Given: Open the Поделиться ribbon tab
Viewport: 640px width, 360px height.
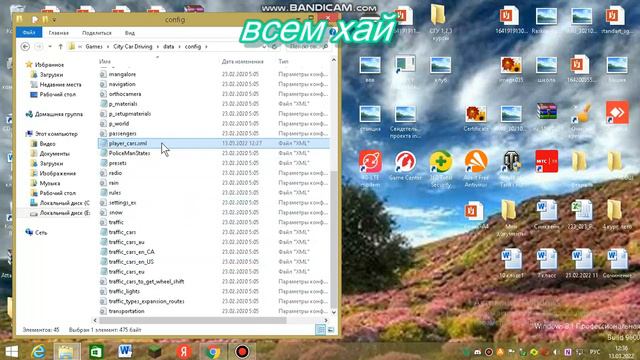Looking at the screenshot, I should 97,33.
